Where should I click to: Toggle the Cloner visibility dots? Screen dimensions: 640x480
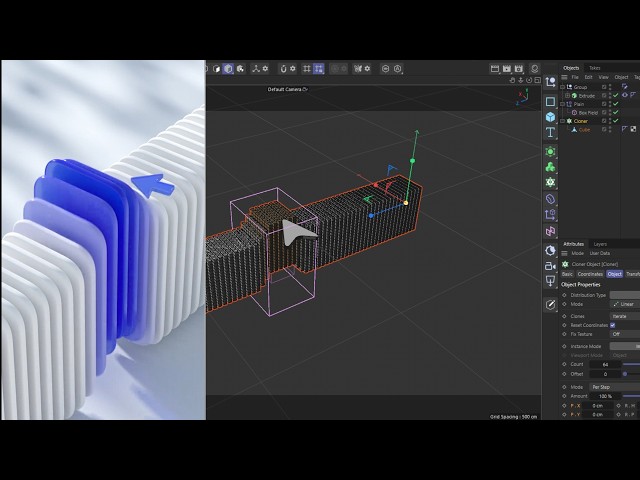click(610, 121)
